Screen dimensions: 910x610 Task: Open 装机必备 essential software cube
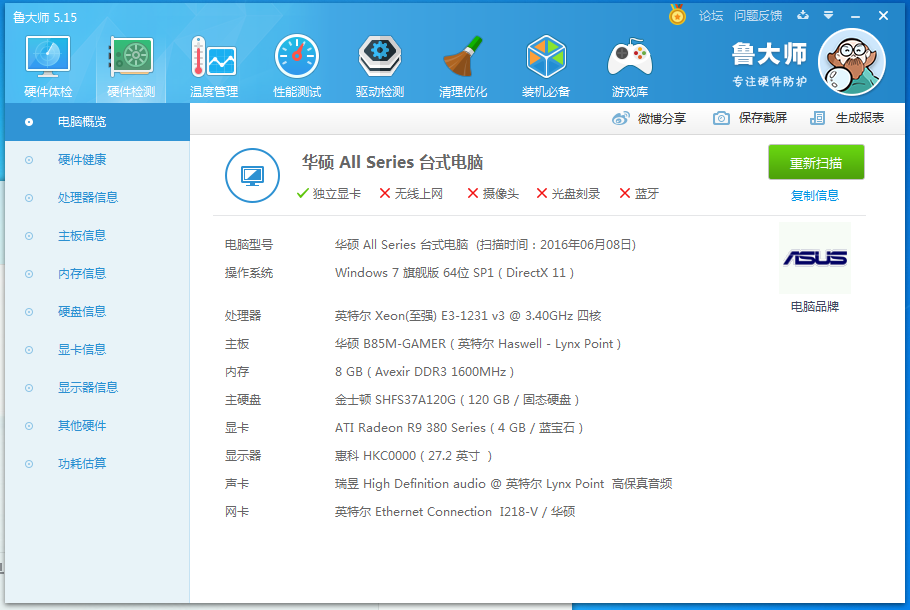click(546, 66)
